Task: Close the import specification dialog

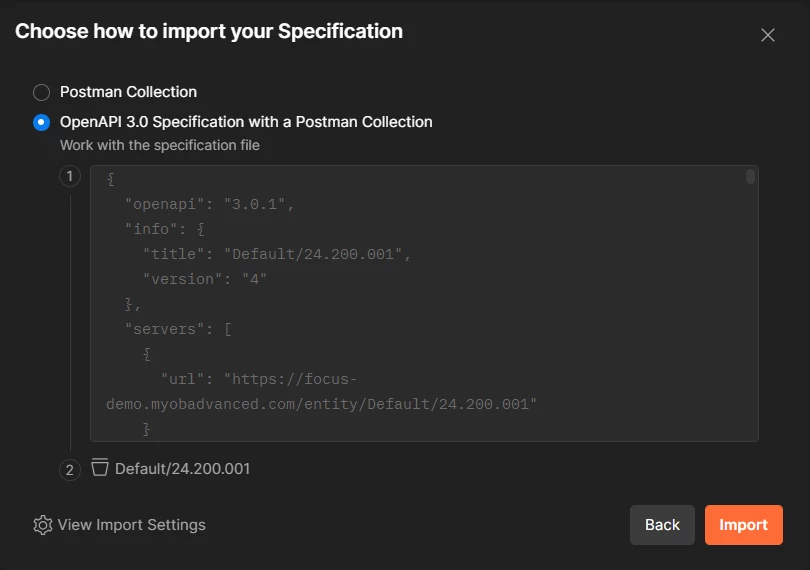Action: pyautogui.click(x=768, y=35)
